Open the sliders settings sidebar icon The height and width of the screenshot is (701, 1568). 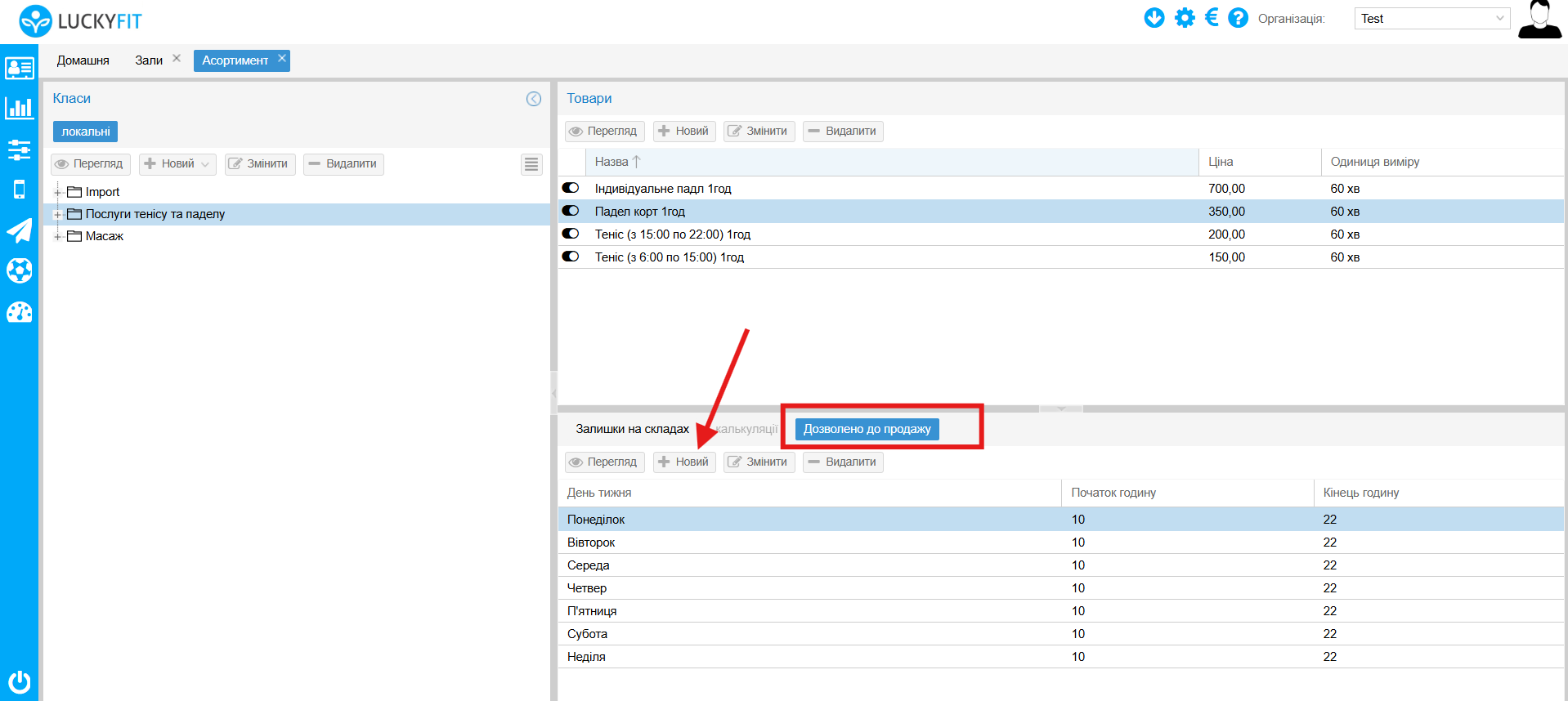20,150
